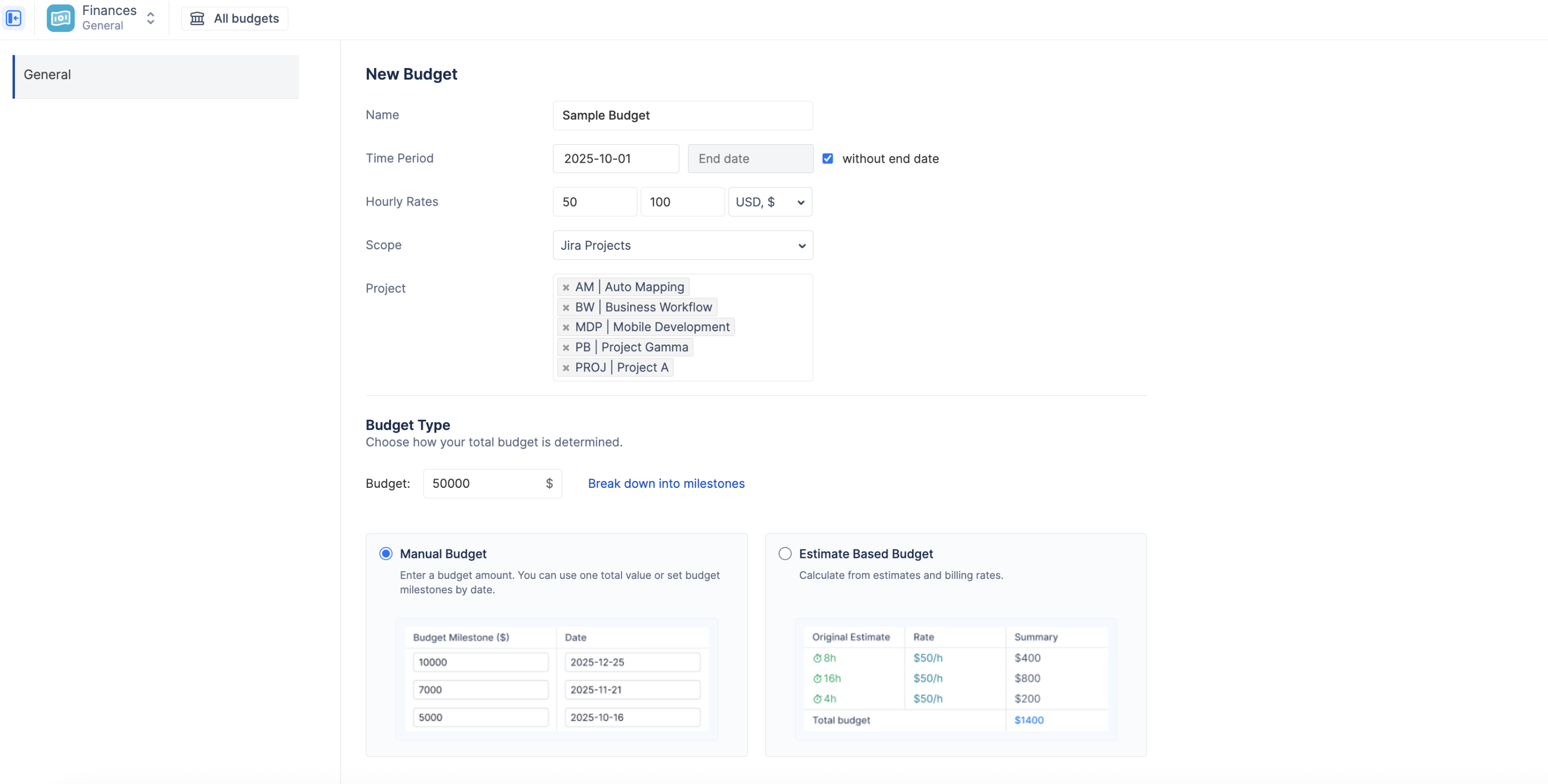Expand the Scope Jira Projects dropdown
This screenshot has width=1548, height=784.
682,245
